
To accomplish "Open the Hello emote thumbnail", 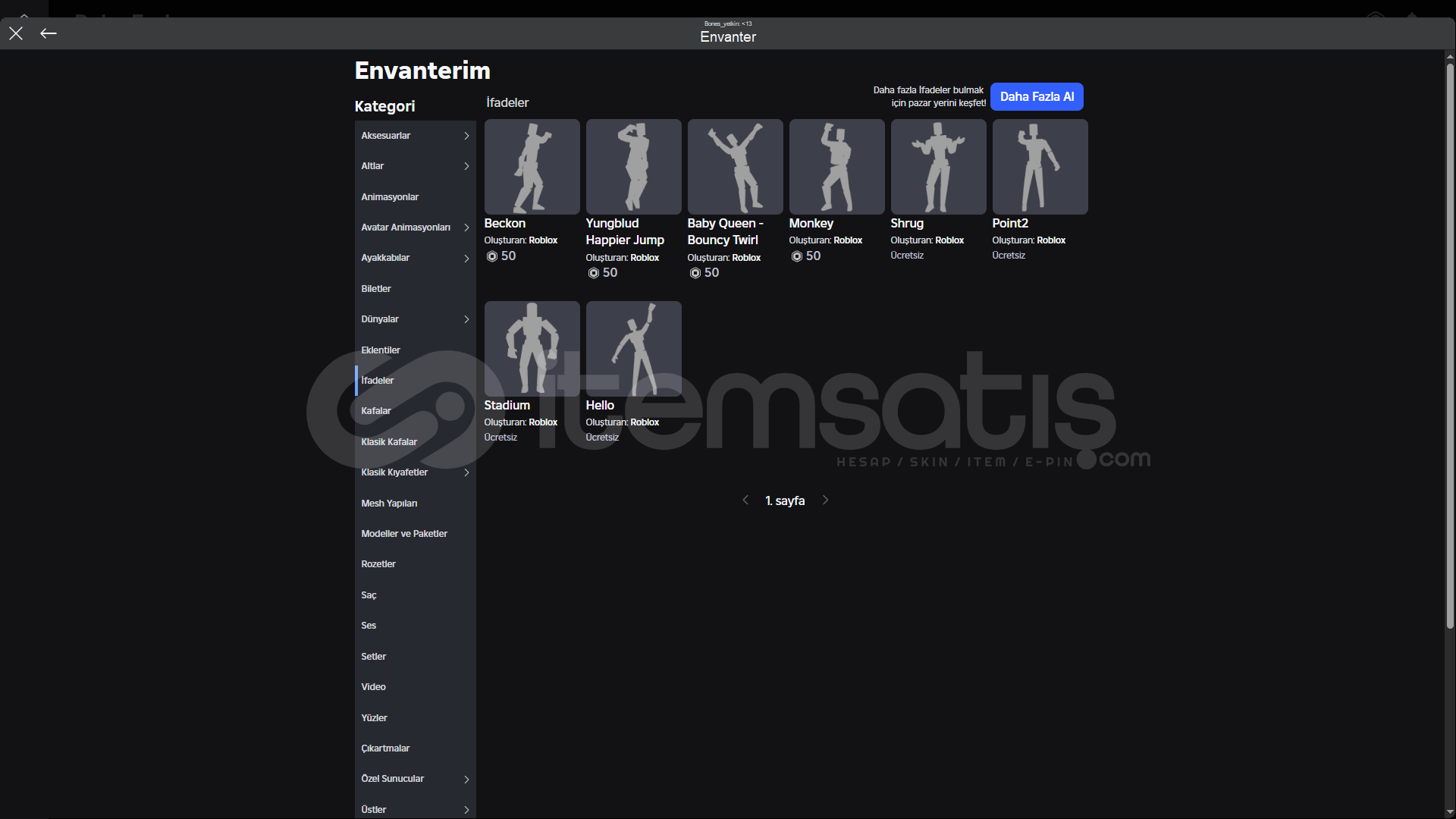I will point(634,349).
